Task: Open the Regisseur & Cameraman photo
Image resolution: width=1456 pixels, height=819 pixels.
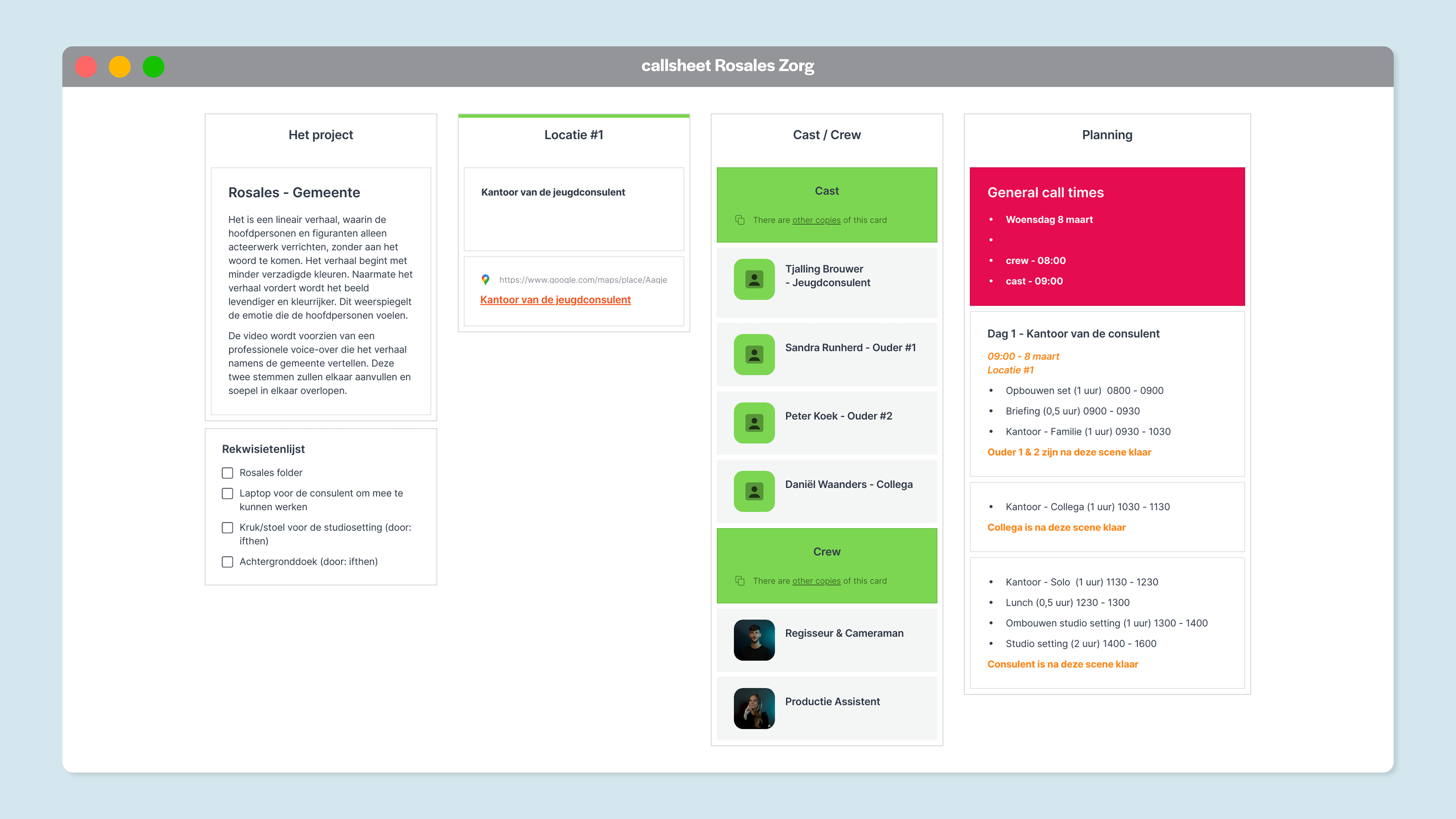Action: pos(754,640)
